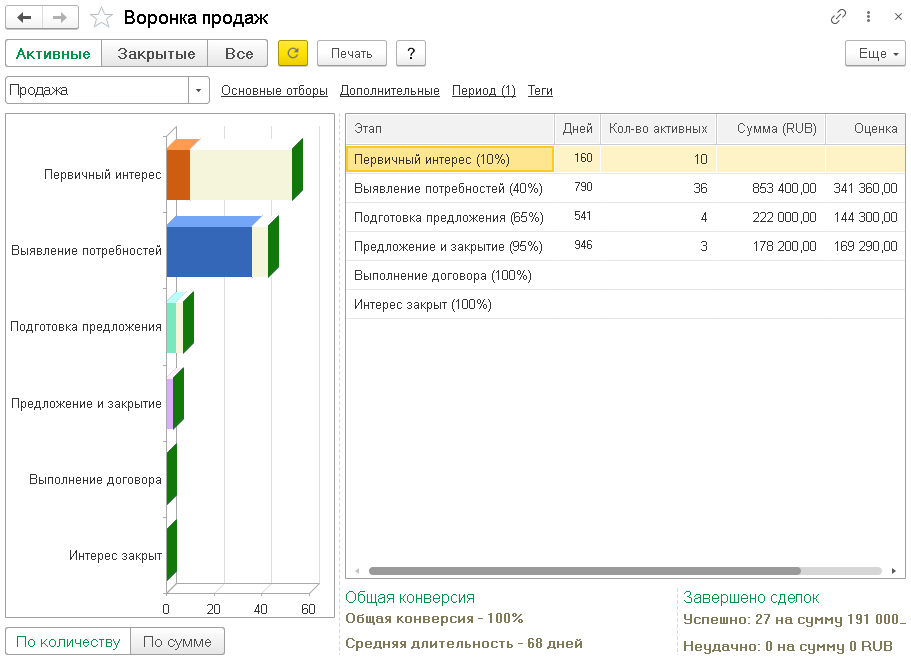Go back with the left arrow
The image size is (911, 669).
coord(24,18)
